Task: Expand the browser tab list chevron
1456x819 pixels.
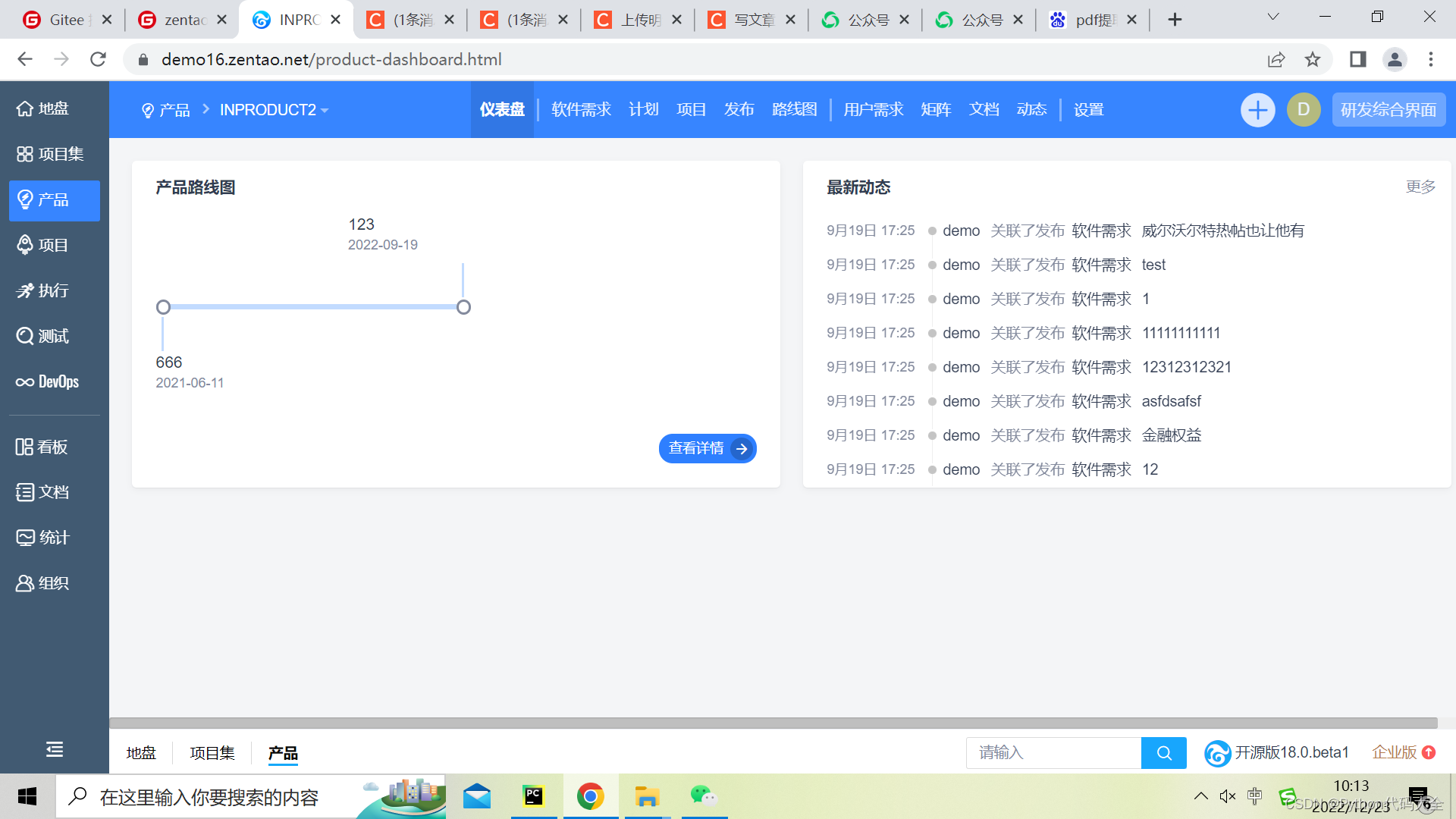Action: tap(1272, 16)
